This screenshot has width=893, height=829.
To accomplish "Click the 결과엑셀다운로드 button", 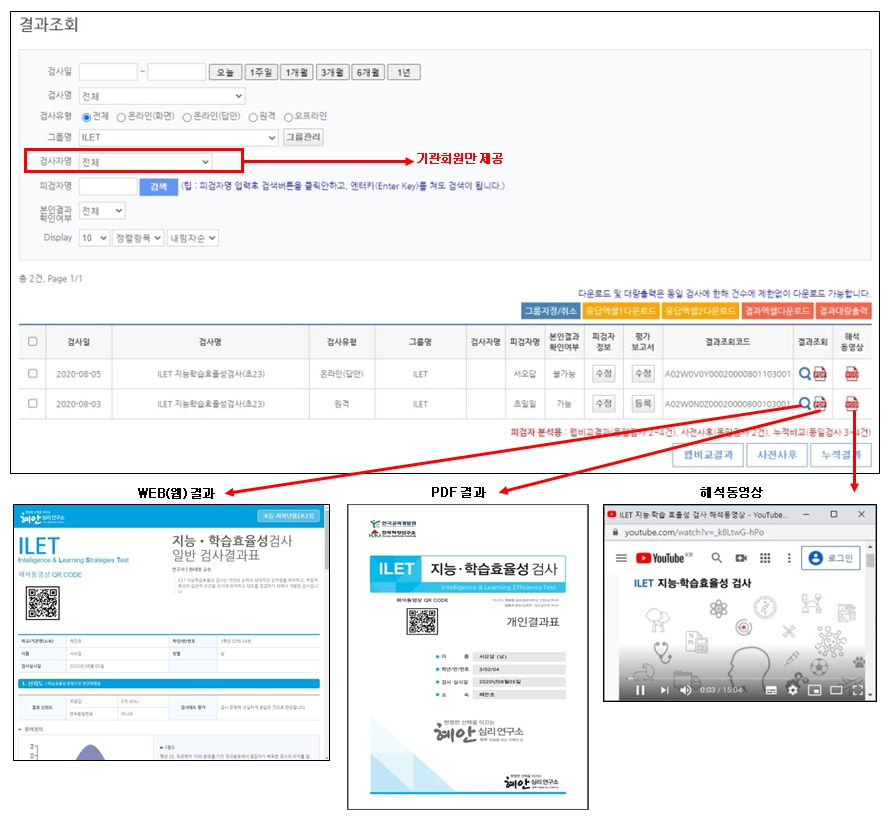I will pos(777,311).
